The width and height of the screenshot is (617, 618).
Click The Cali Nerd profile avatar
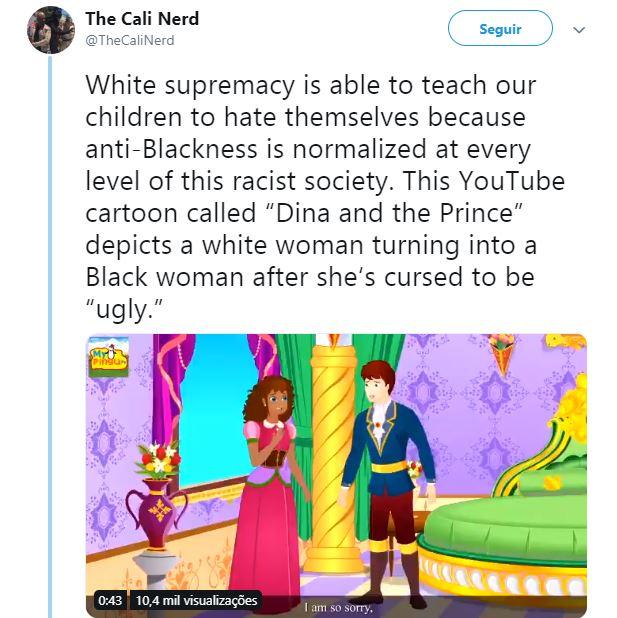point(50,30)
